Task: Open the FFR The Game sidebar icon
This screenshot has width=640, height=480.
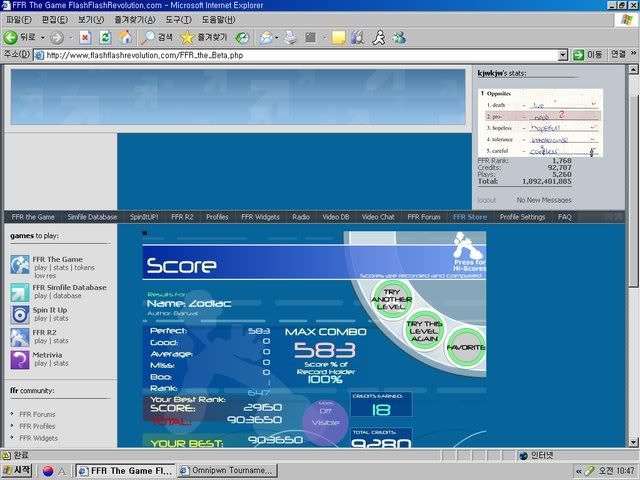Action: click(x=20, y=264)
